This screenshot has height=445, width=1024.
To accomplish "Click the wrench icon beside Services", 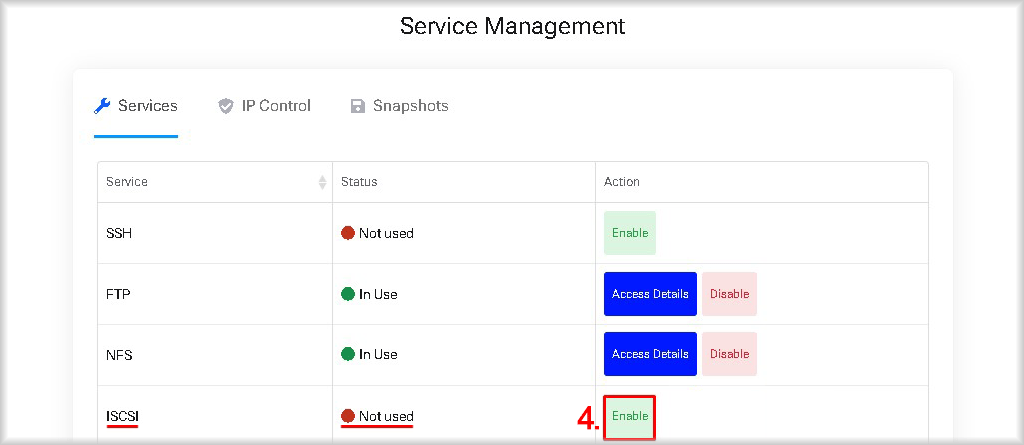I will (102, 106).
